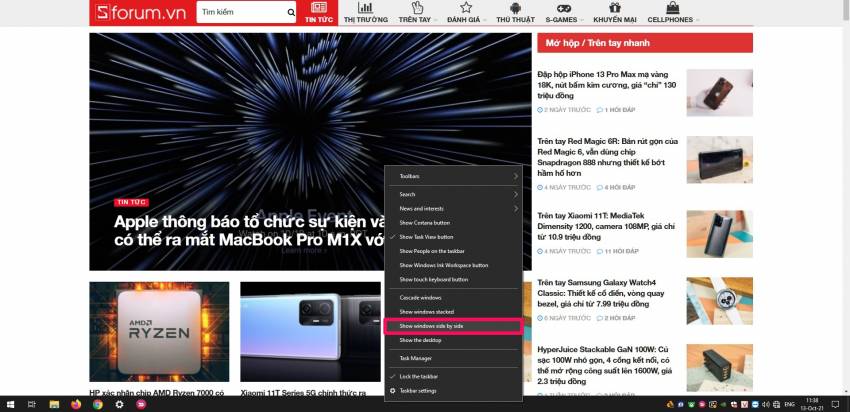This screenshot has height=412, width=850.
Task: Open Task View from taskbar
Action: pyautogui.click(x=31, y=404)
